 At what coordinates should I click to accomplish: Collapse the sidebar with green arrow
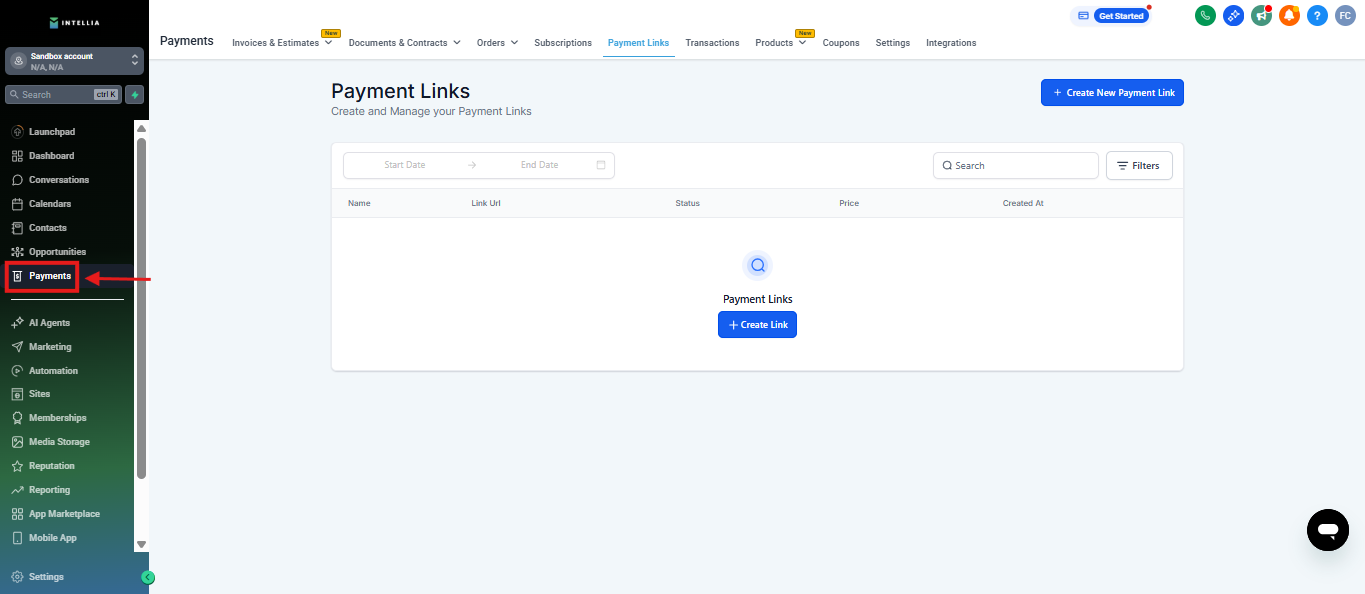148,577
